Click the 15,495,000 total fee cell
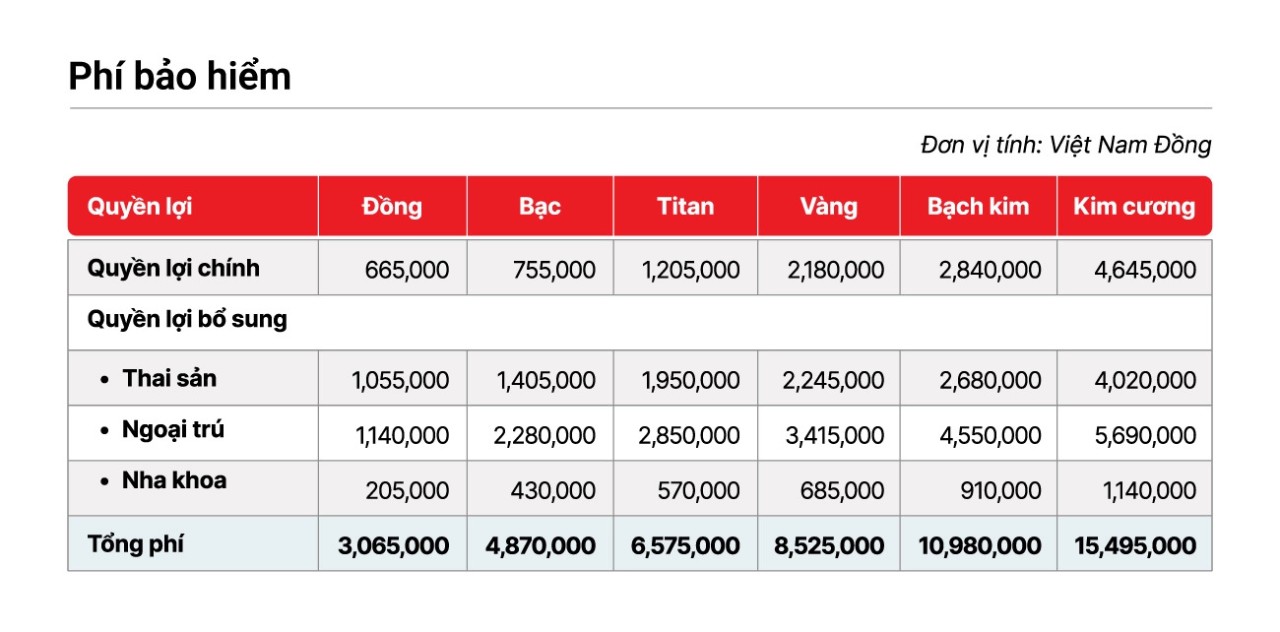The height and width of the screenshot is (632, 1280). click(1135, 546)
